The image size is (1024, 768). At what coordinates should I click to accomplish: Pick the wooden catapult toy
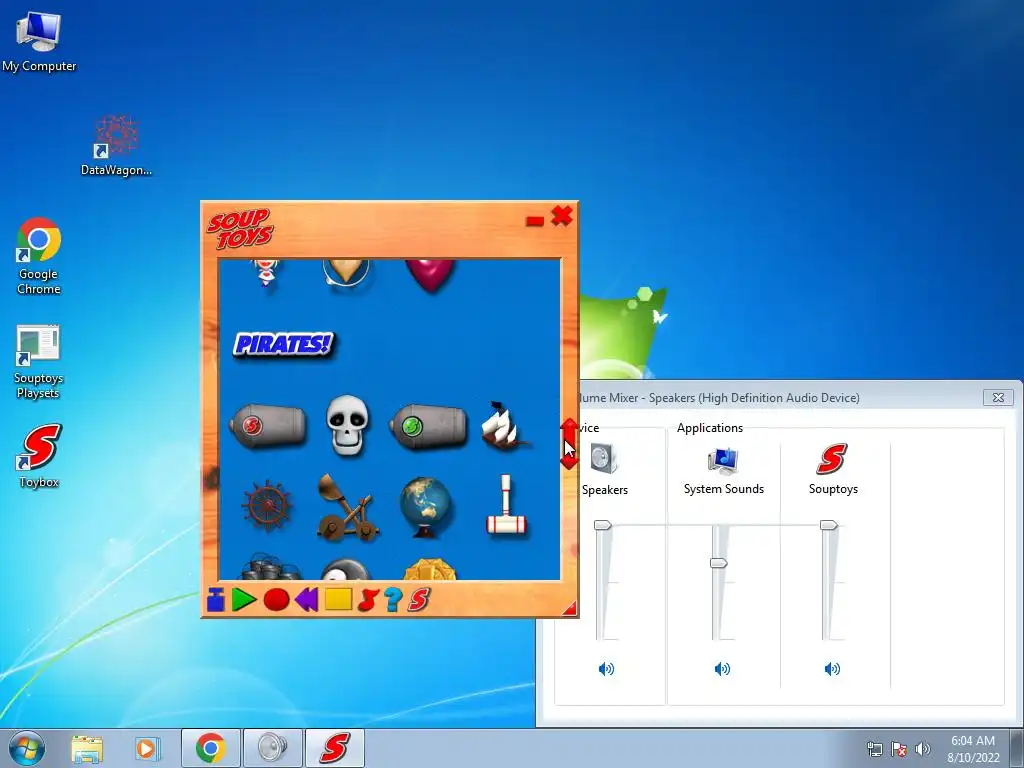(347, 508)
